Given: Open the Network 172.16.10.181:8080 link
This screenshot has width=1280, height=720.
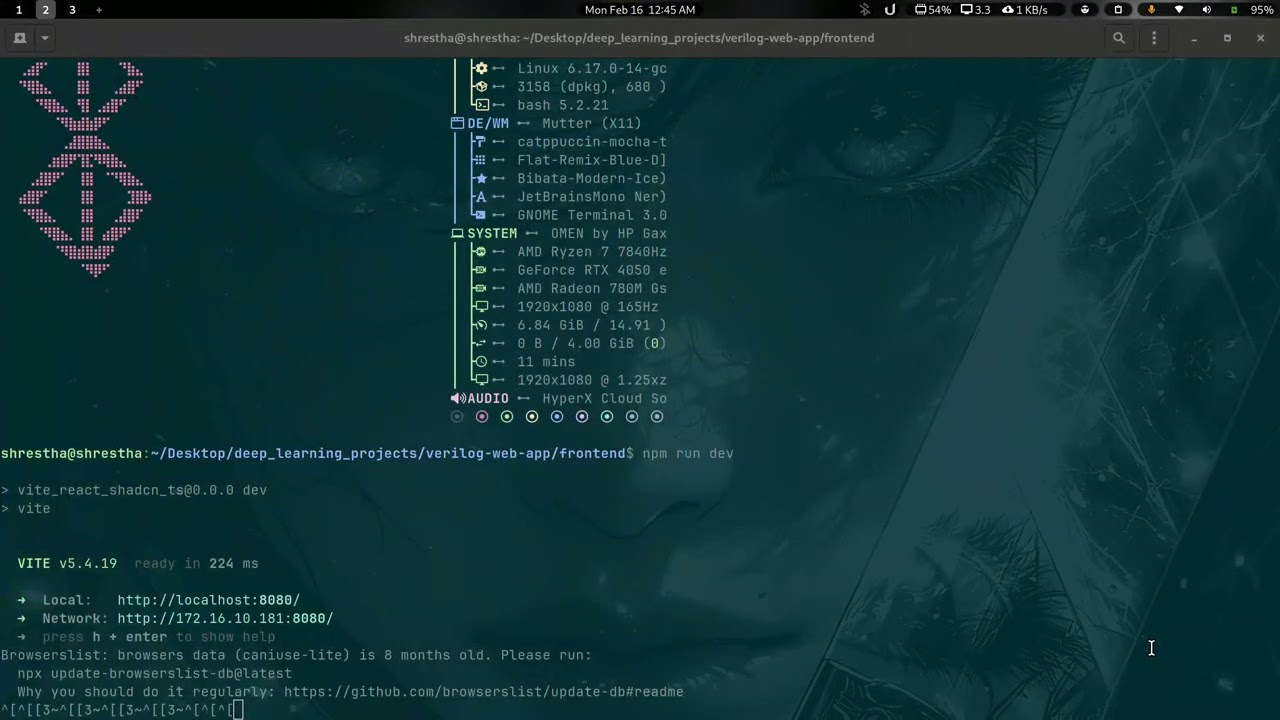Looking at the screenshot, I should 225,619.
